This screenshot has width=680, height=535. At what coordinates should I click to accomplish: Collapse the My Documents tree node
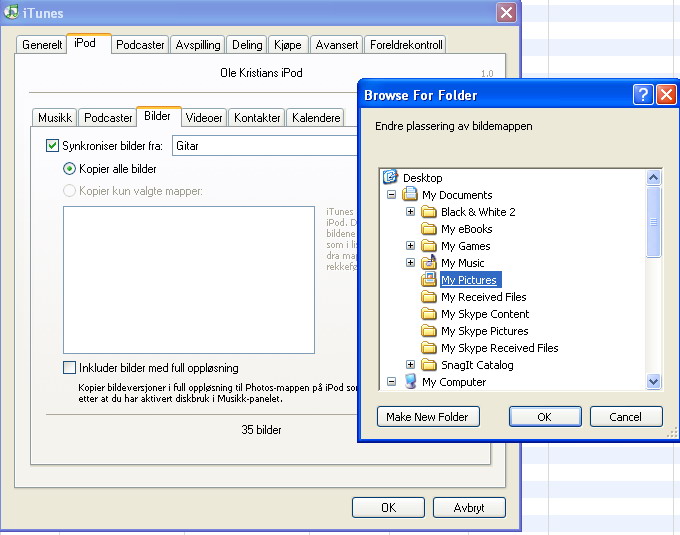click(391, 194)
